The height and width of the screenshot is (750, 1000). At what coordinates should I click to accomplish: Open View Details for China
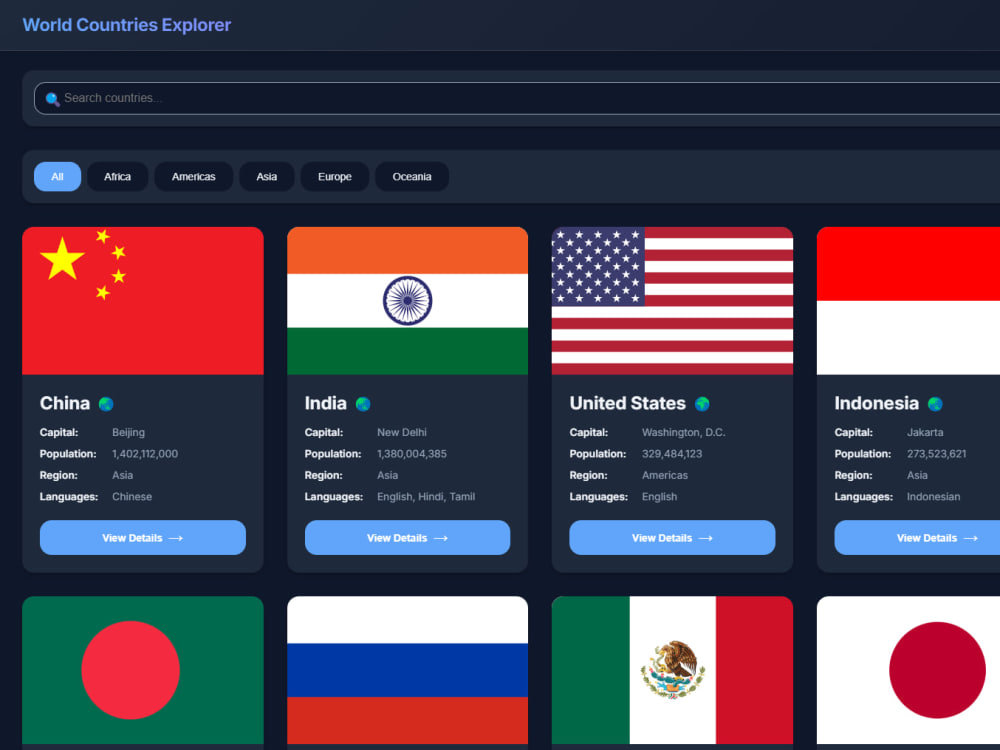pos(143,538)
